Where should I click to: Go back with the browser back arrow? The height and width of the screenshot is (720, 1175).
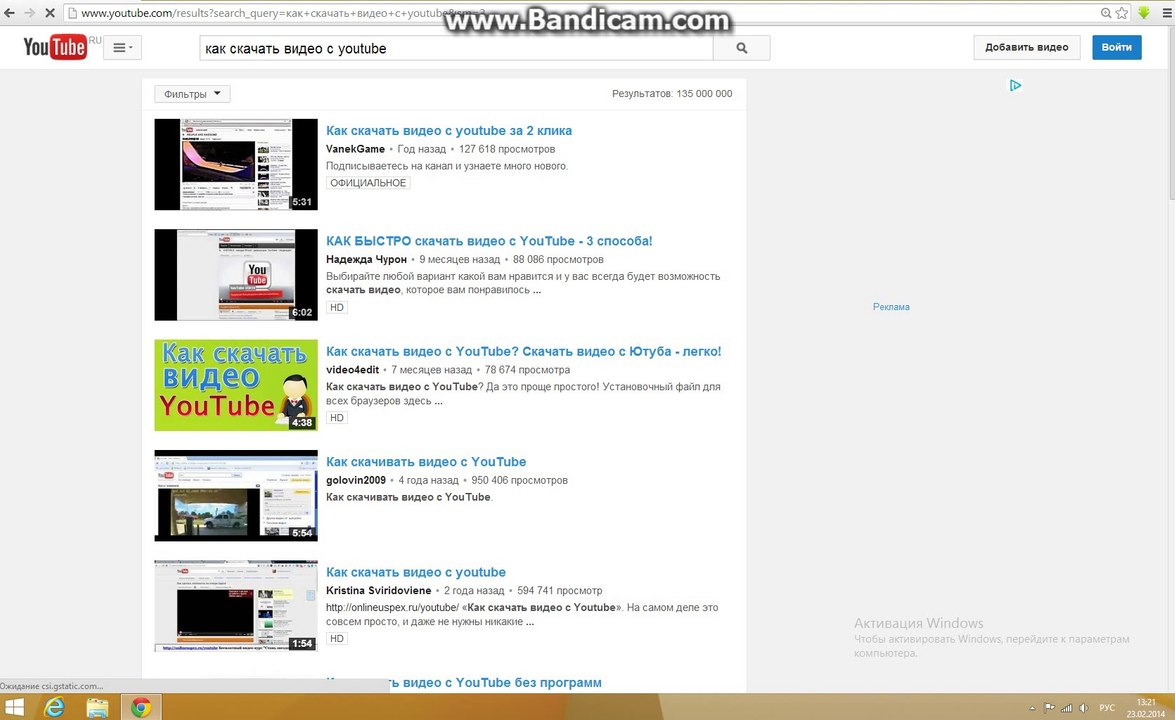[x=9, y=13]
